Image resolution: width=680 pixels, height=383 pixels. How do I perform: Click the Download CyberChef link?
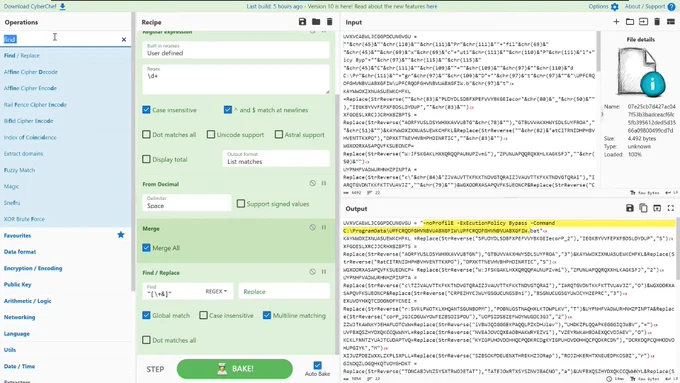(34, 7)
